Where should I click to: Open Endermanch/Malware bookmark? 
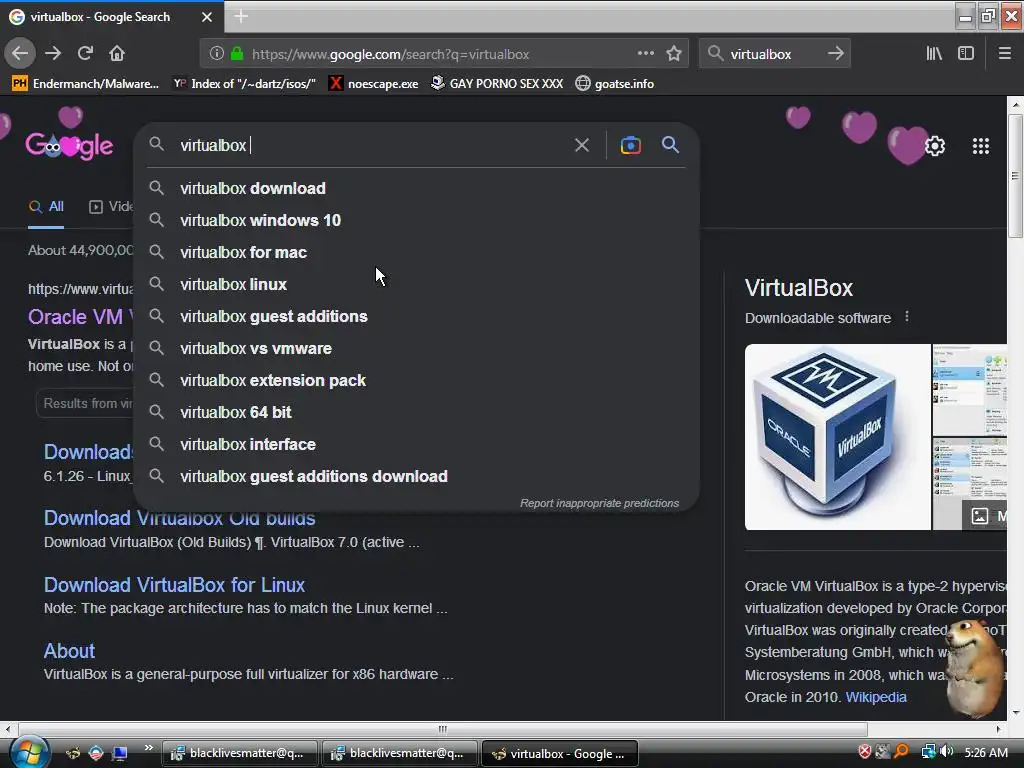tap(86, 84)
